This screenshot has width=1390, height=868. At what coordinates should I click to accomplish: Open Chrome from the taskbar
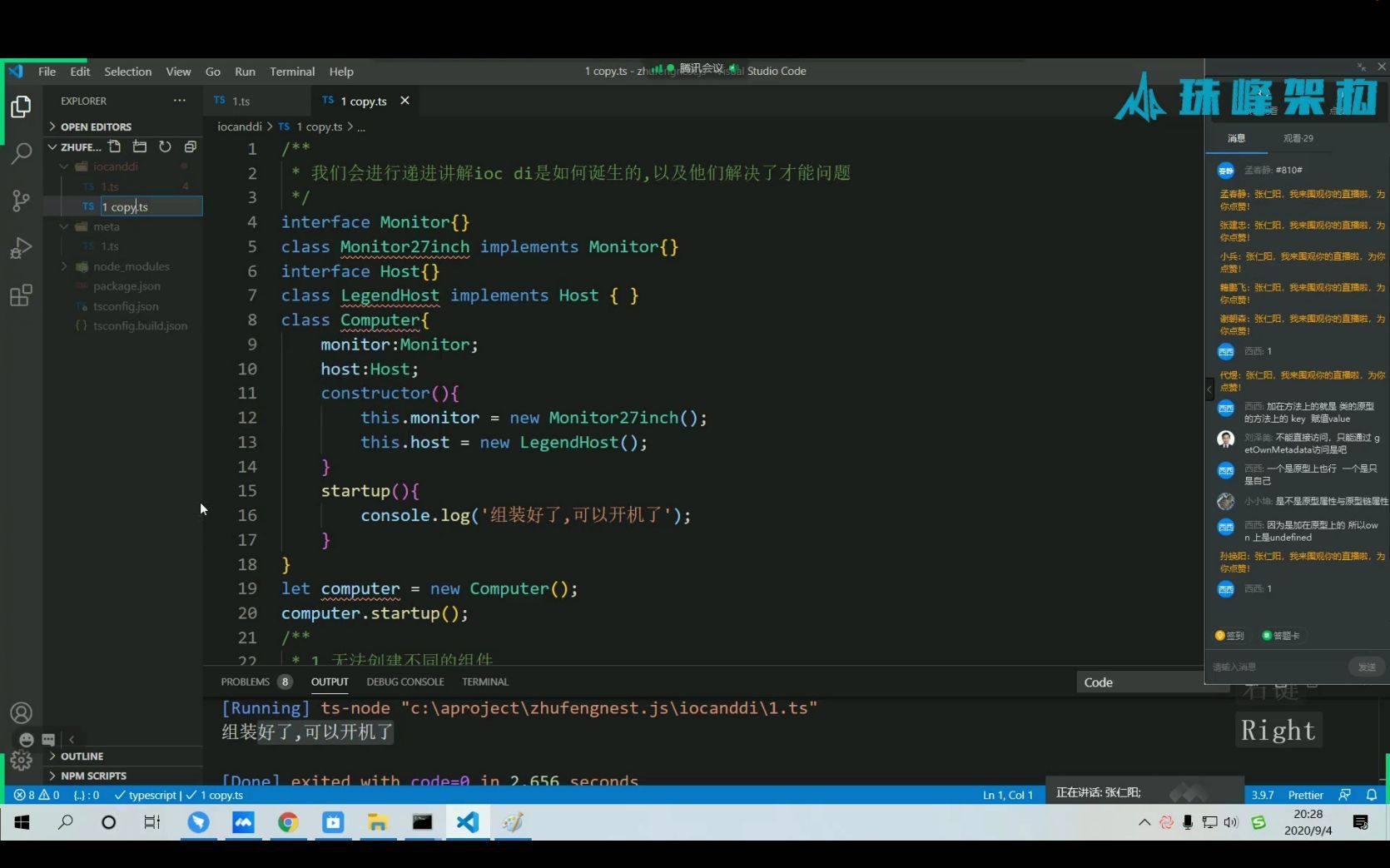tap(288, 822)
